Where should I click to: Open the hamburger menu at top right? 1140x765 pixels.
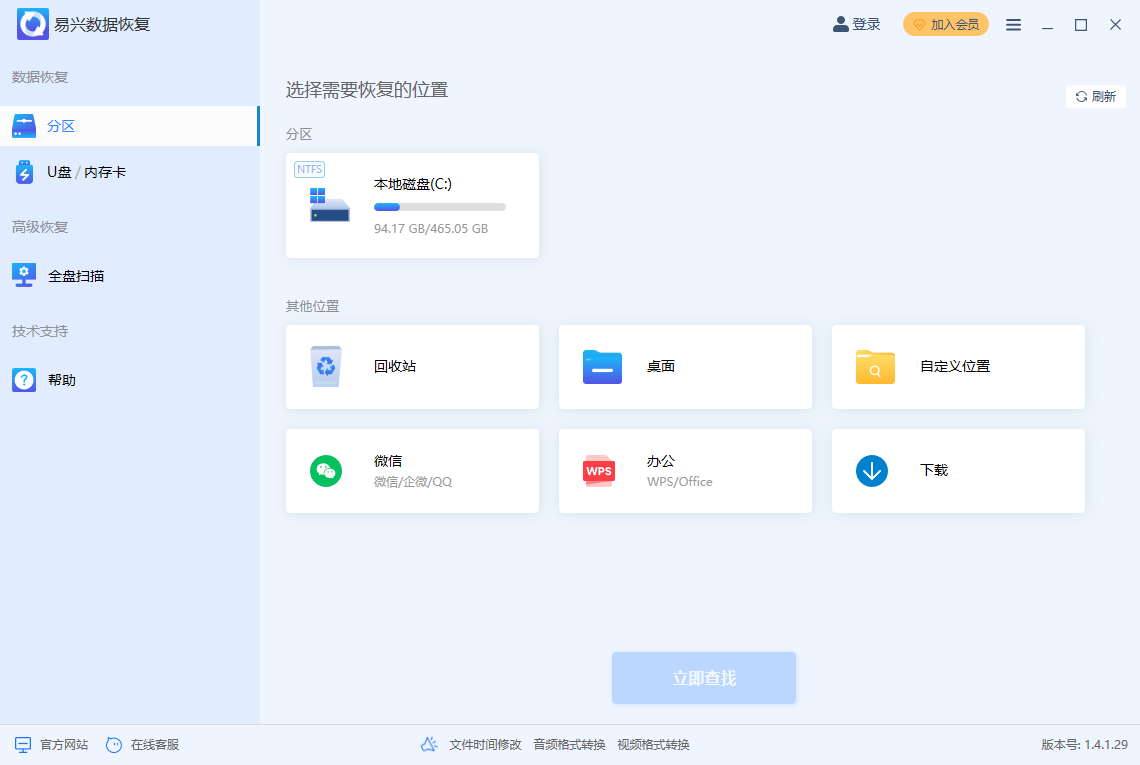pos(1013,24)
